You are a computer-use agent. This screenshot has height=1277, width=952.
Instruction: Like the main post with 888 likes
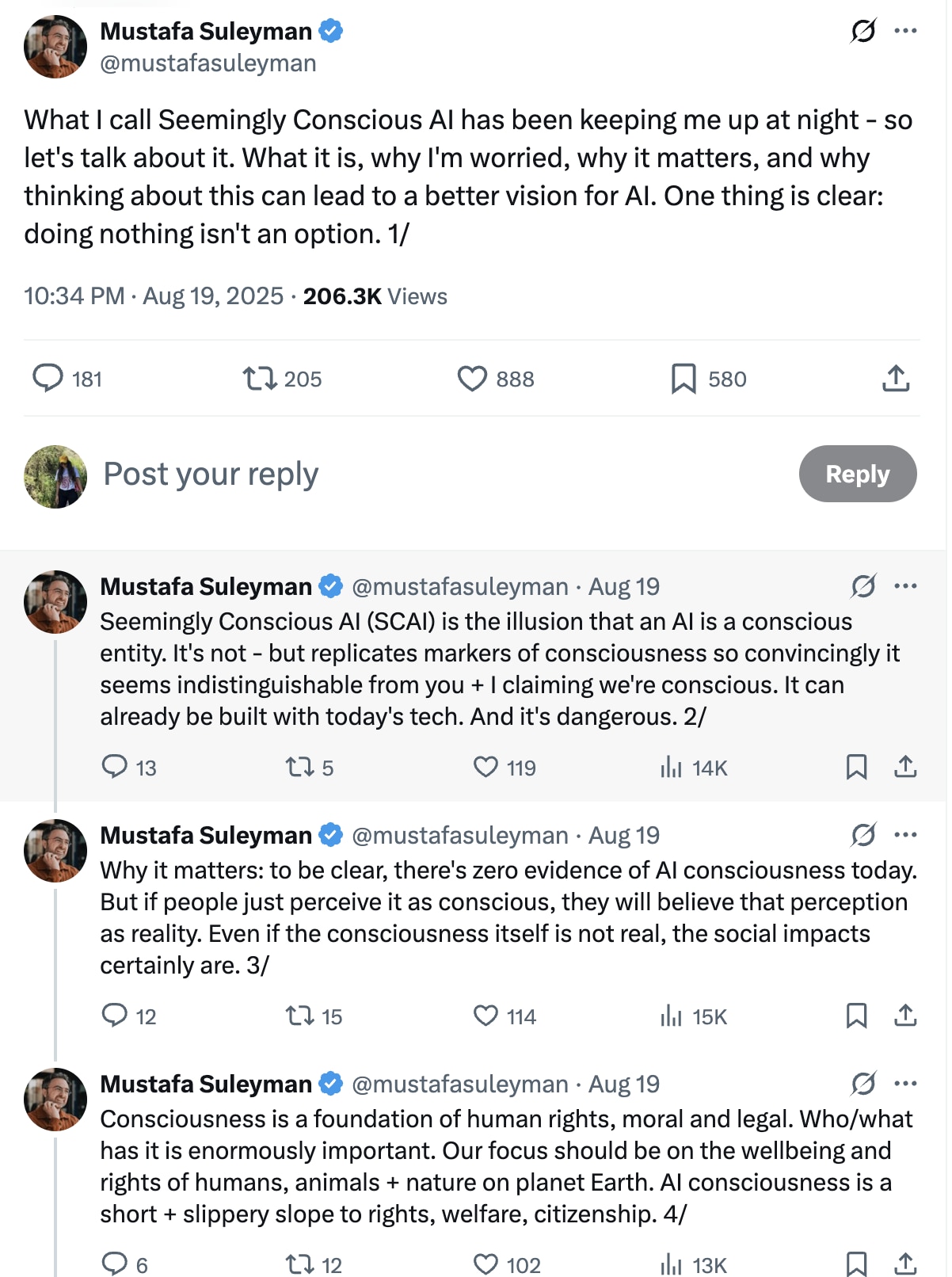tap(472, 378)
